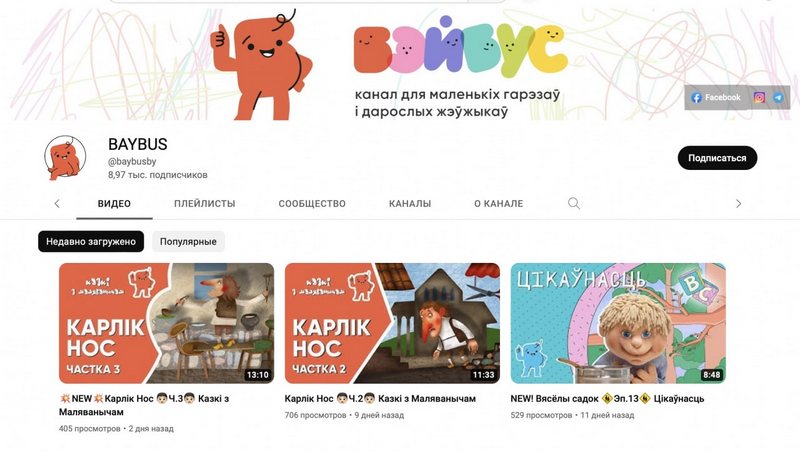Image resolution: width=800 pixels, height=451 pixels.
Task: Open the О КАНАЛЕ tab
Action: pos(498,204)
